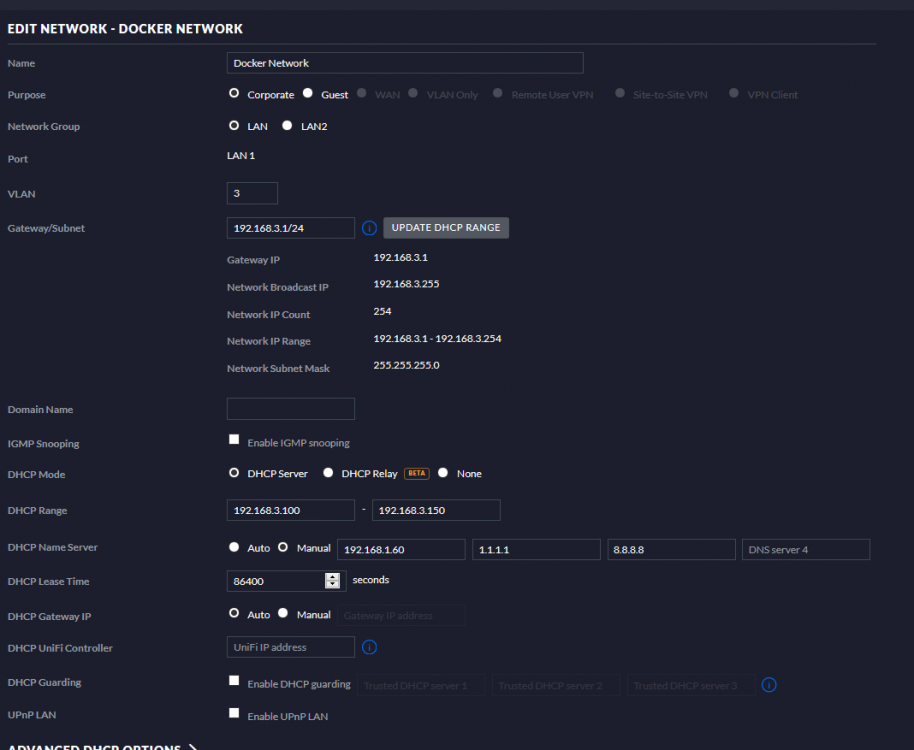Click the VLAN ID input field
This screenshot has height=750, width=914.
pyautogui.click(x=252, y=193)
